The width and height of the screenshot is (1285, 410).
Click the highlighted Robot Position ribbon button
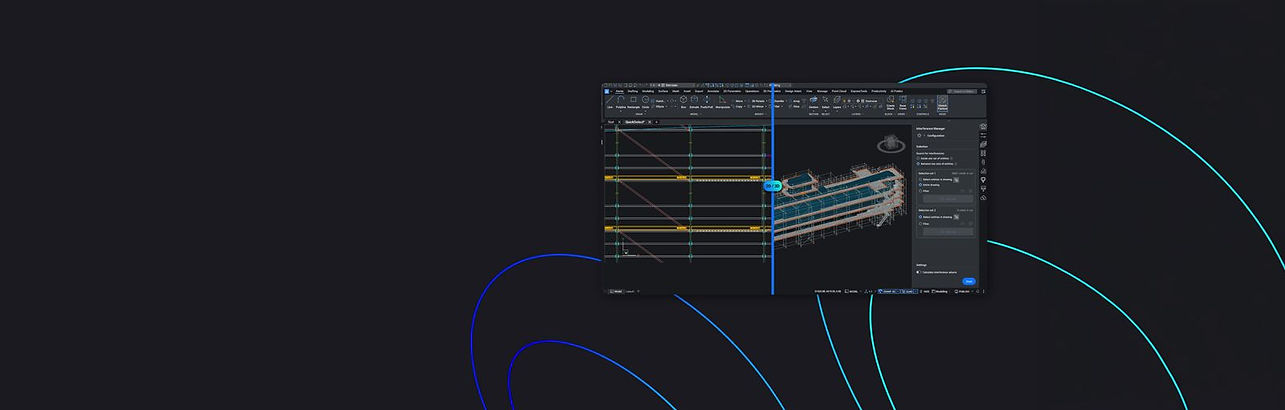coord(942,103)
